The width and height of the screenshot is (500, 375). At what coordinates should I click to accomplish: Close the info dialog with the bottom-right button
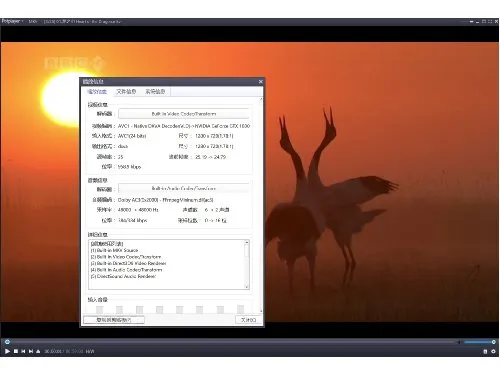(248, 320)
